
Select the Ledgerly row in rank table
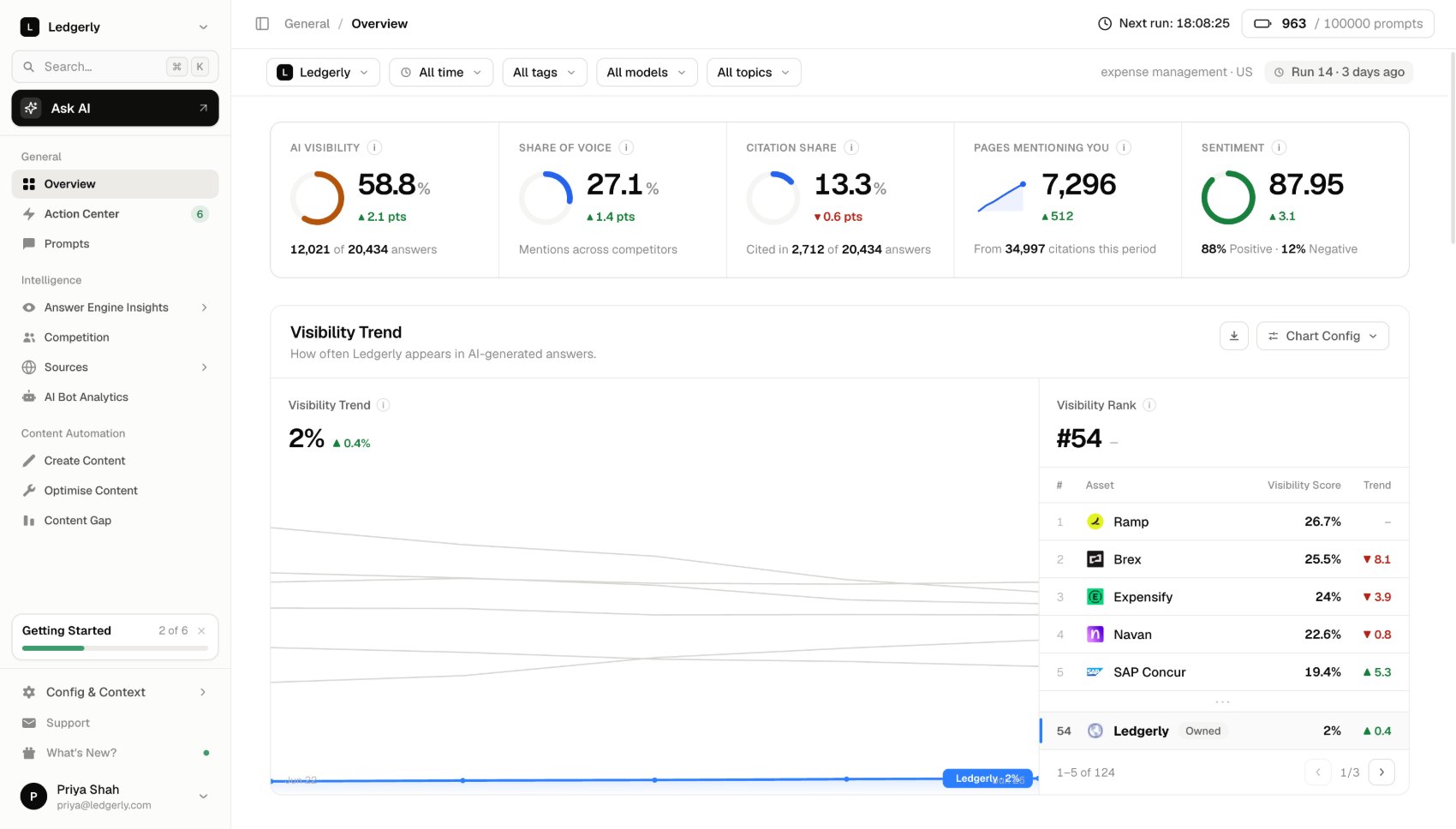(x=1224, y=731)
